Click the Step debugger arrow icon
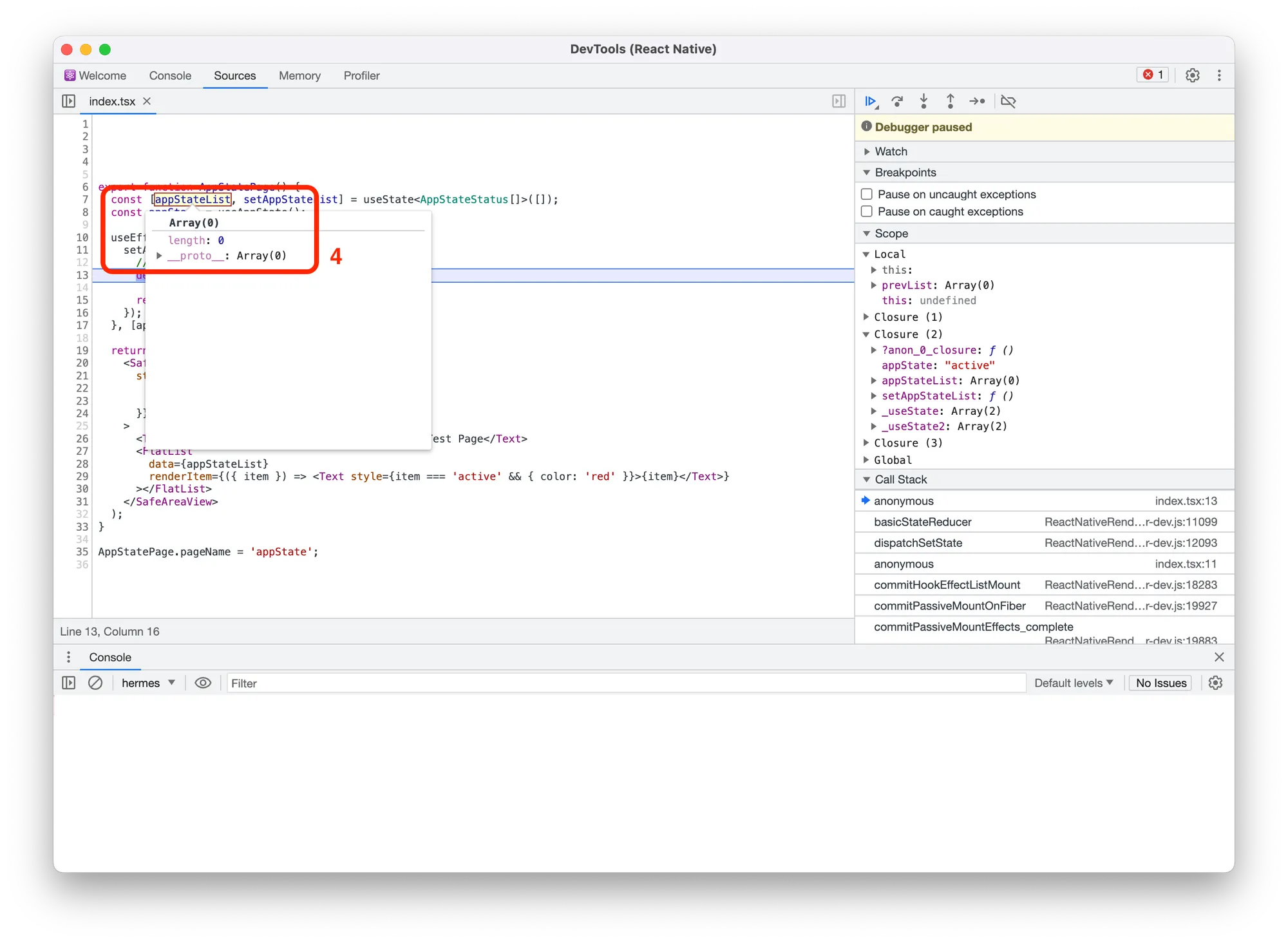Viewport: 1288px width, 943px height. coord(977,101)
